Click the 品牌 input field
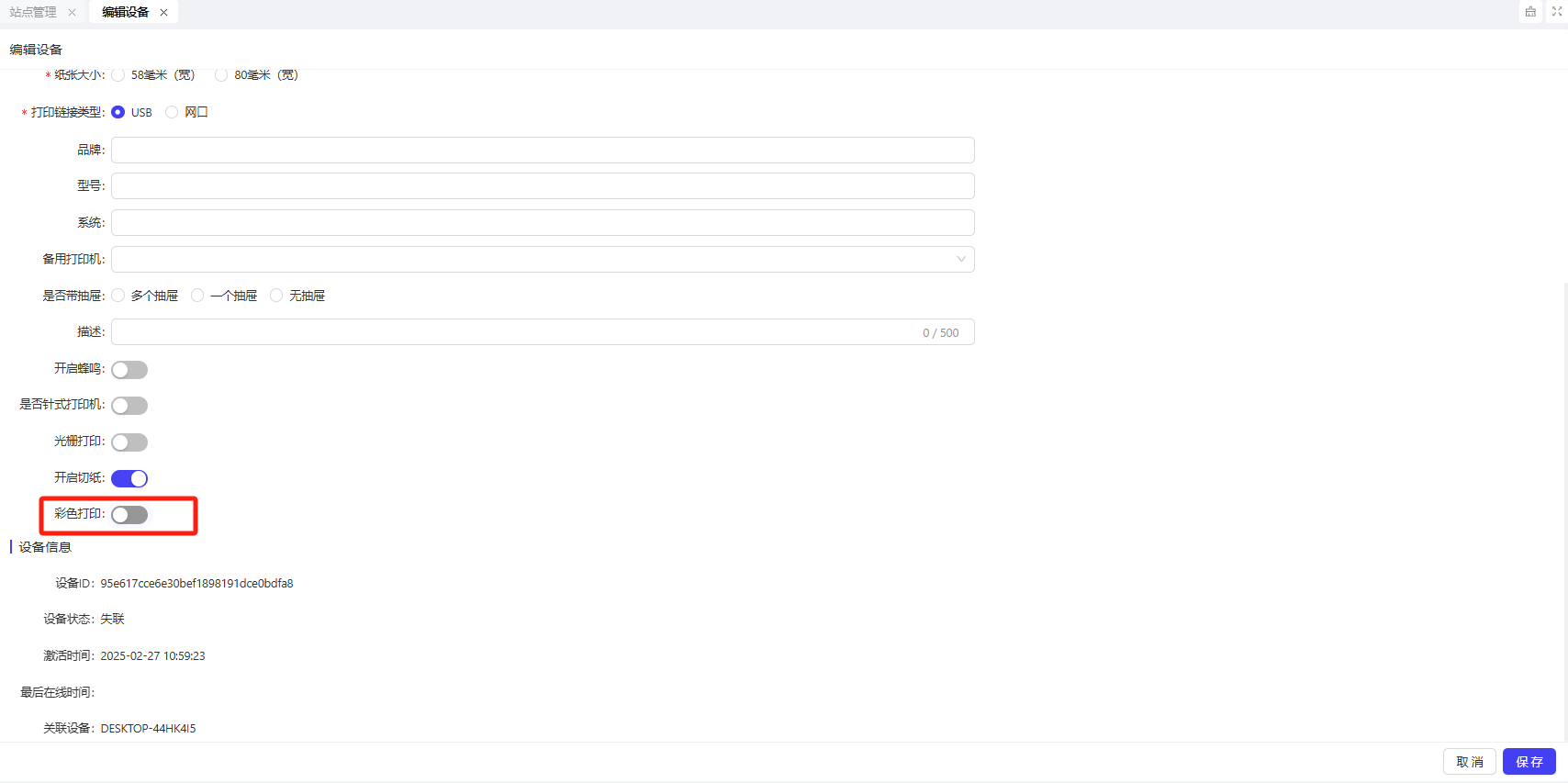This screenshot has width=1568, height=783. [542, 151]
